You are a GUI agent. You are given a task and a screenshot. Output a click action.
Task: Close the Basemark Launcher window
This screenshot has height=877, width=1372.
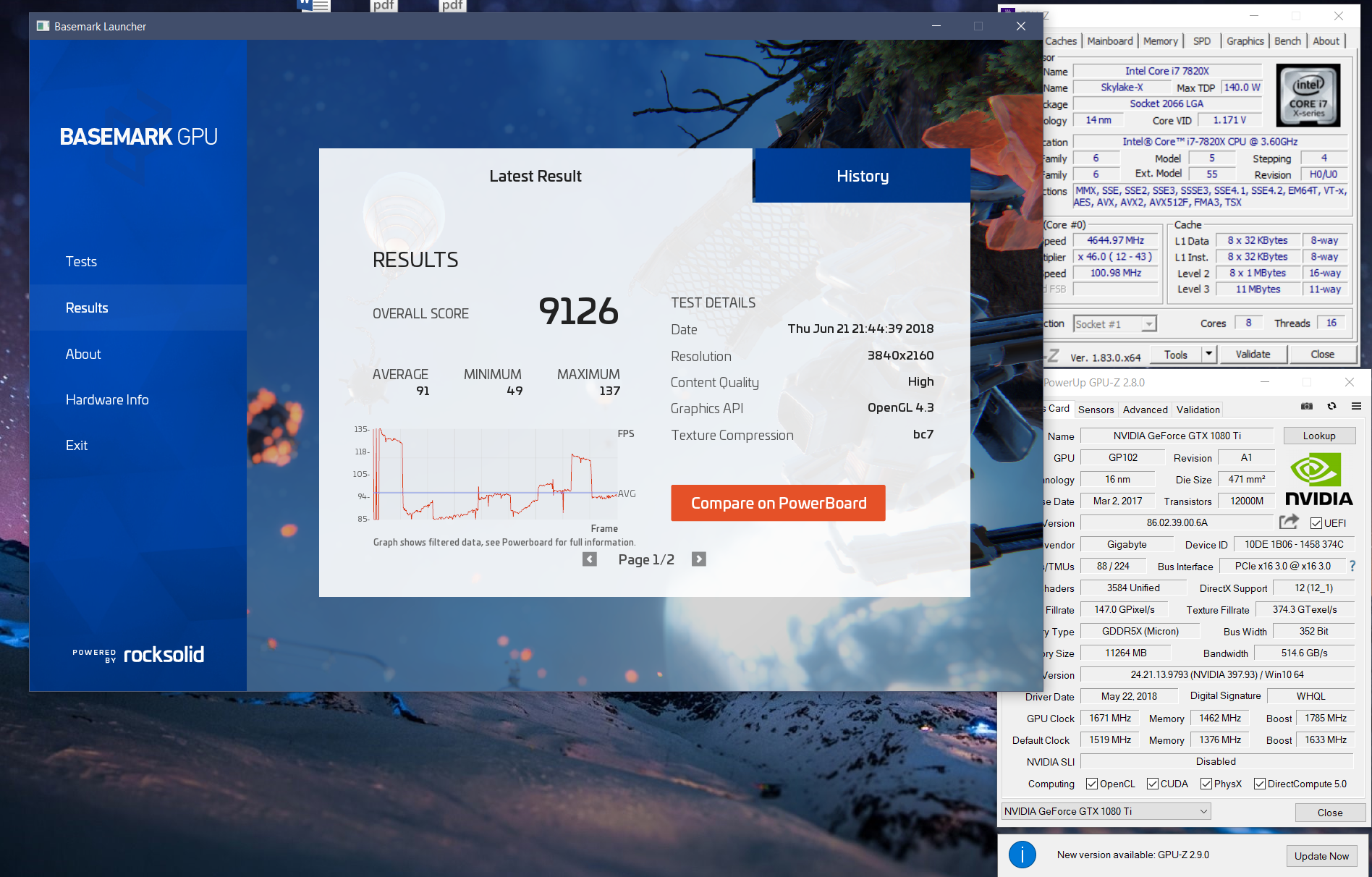pos(1020,26)
